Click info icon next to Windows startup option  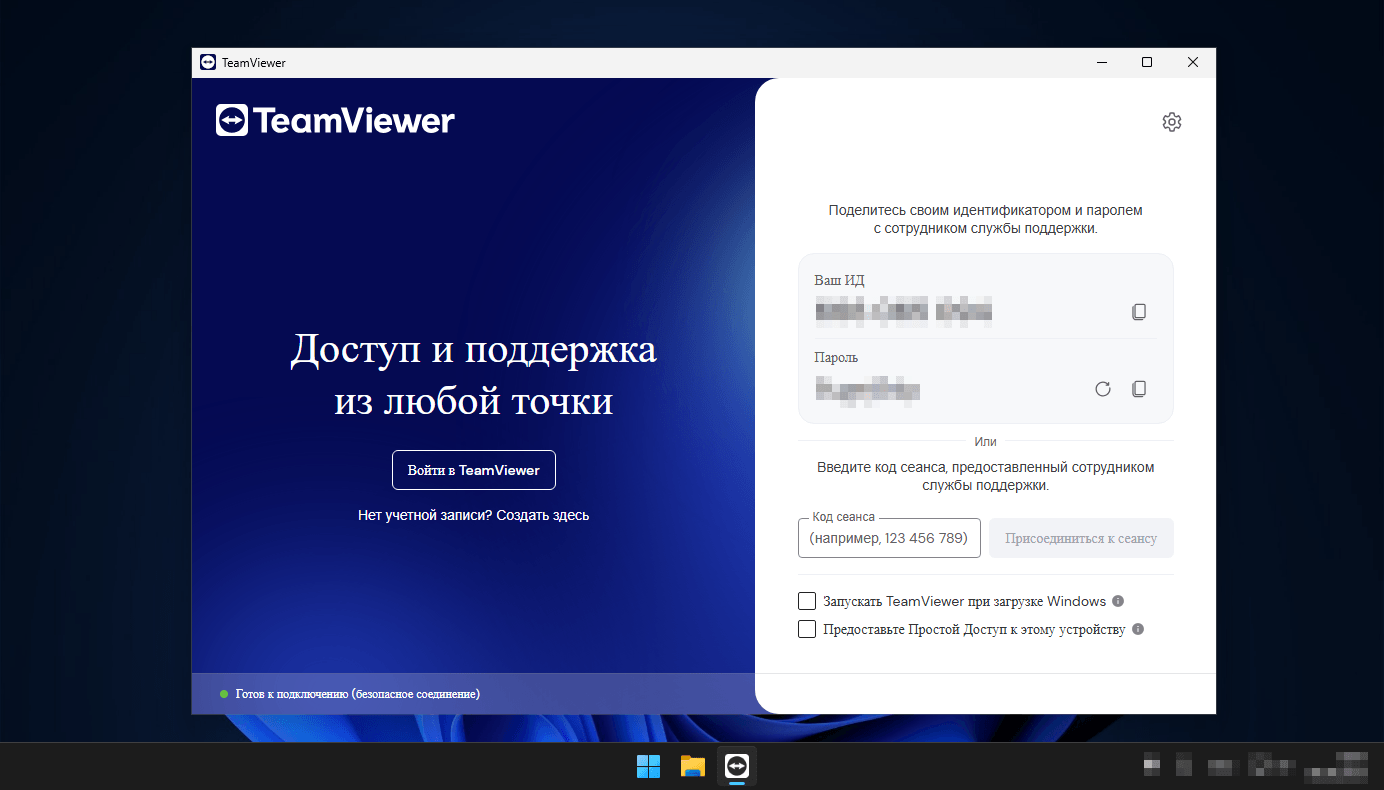tap(1118, 601)
